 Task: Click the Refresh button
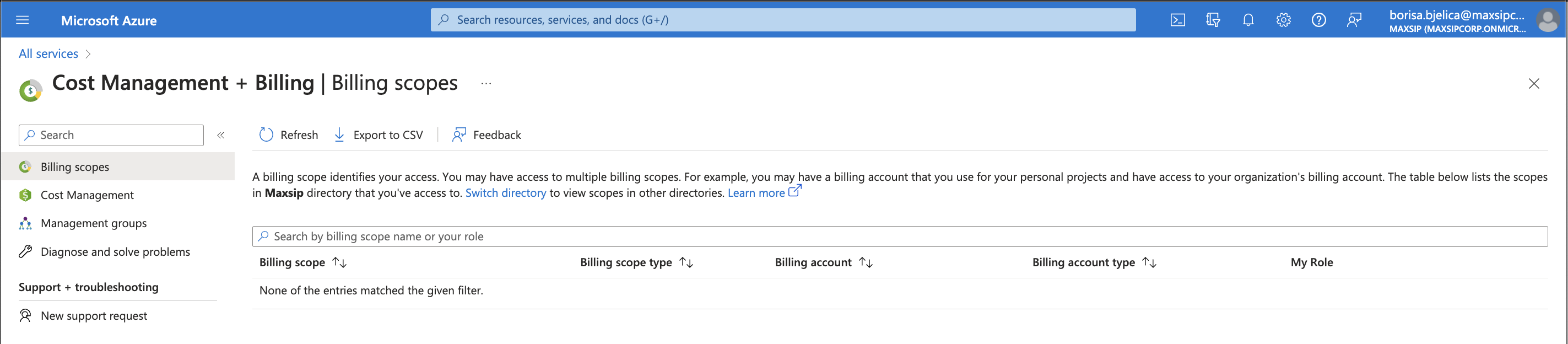pos(289,135)
